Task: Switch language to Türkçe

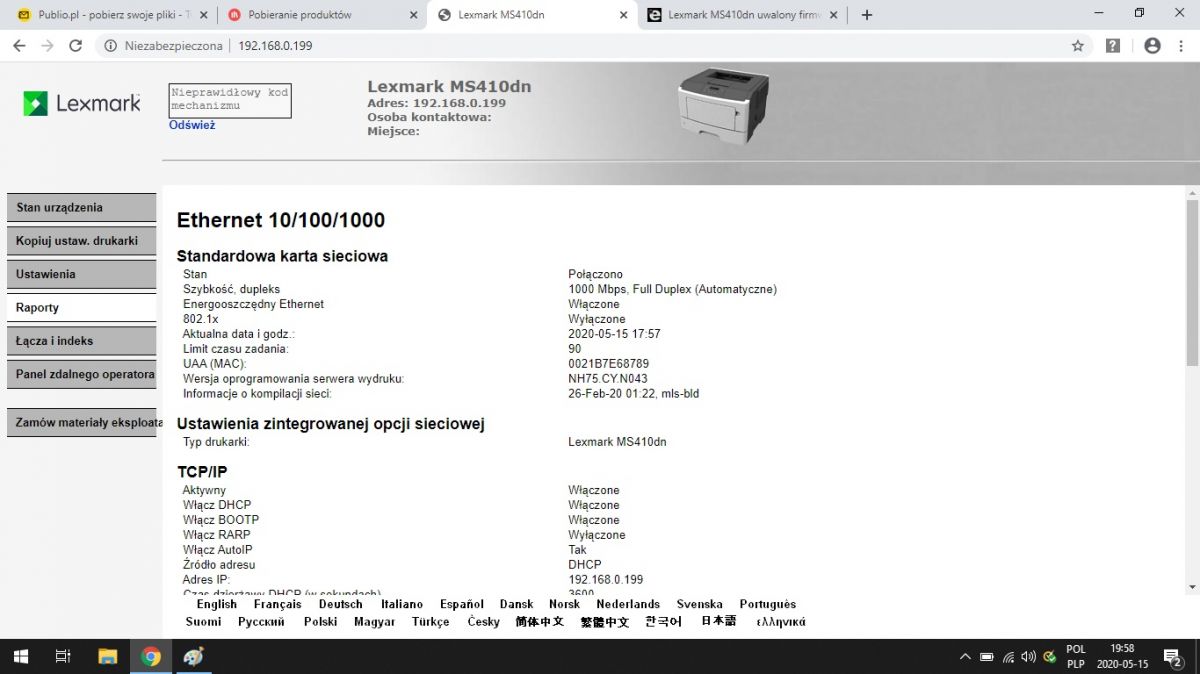Action: 431,622
